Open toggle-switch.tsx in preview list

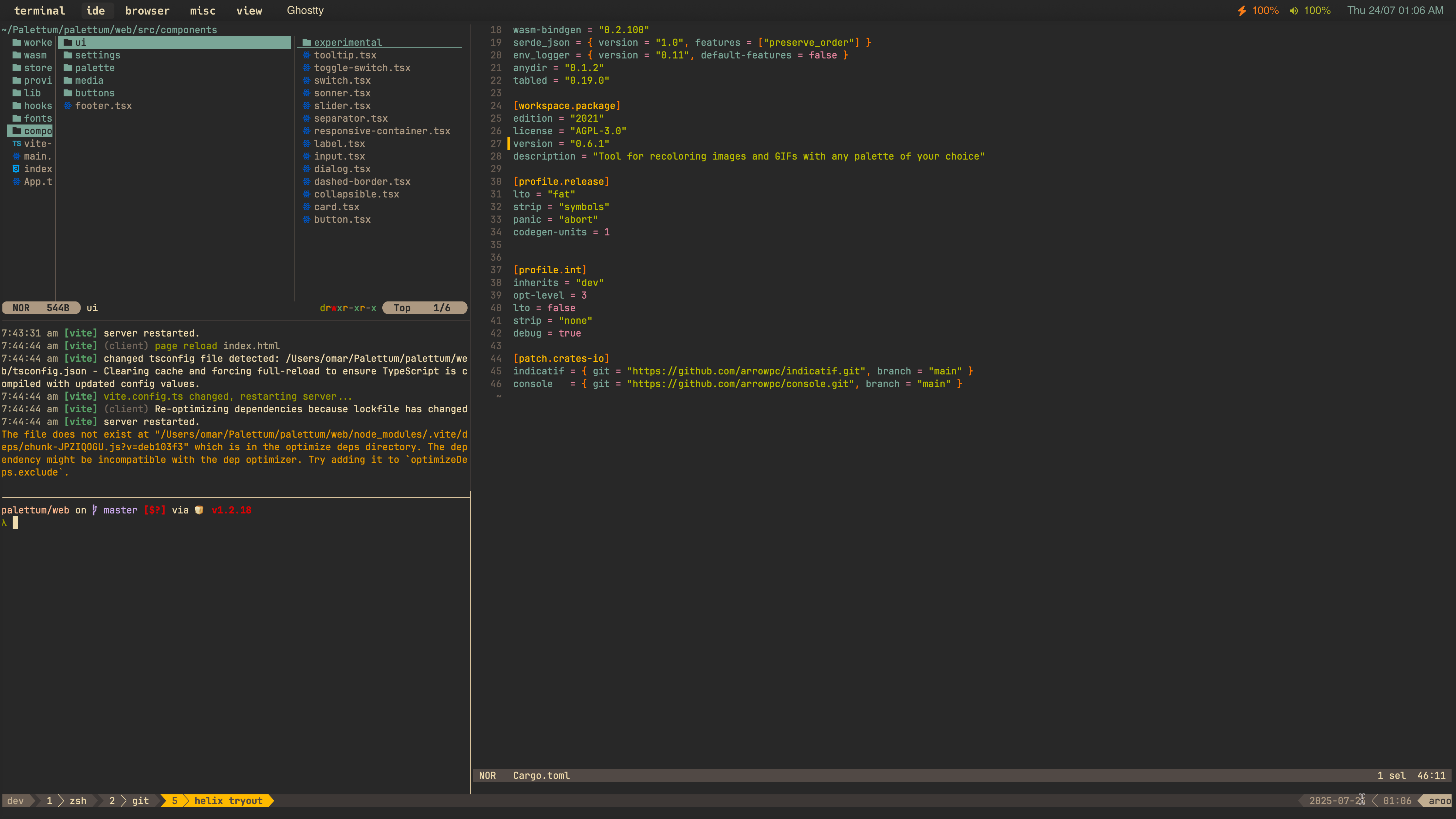tap(362, 68)
